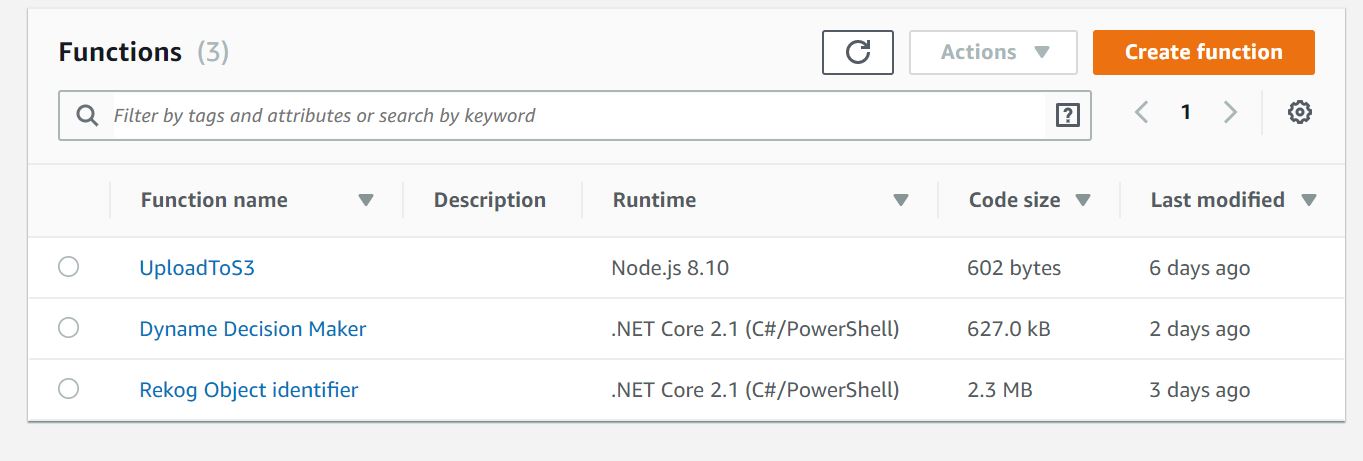Open the Actions dropdown
The image size is (1363, 461).
click(x=992, y=52)
